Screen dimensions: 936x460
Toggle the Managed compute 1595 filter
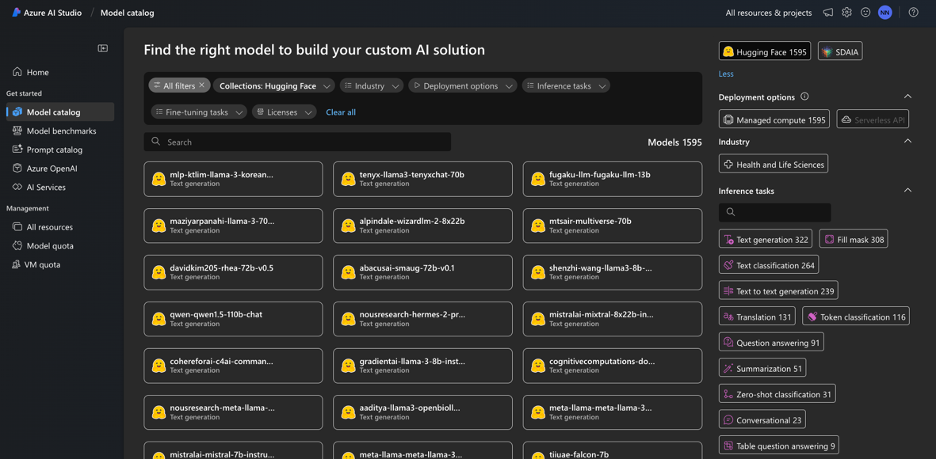coord(774,120)
